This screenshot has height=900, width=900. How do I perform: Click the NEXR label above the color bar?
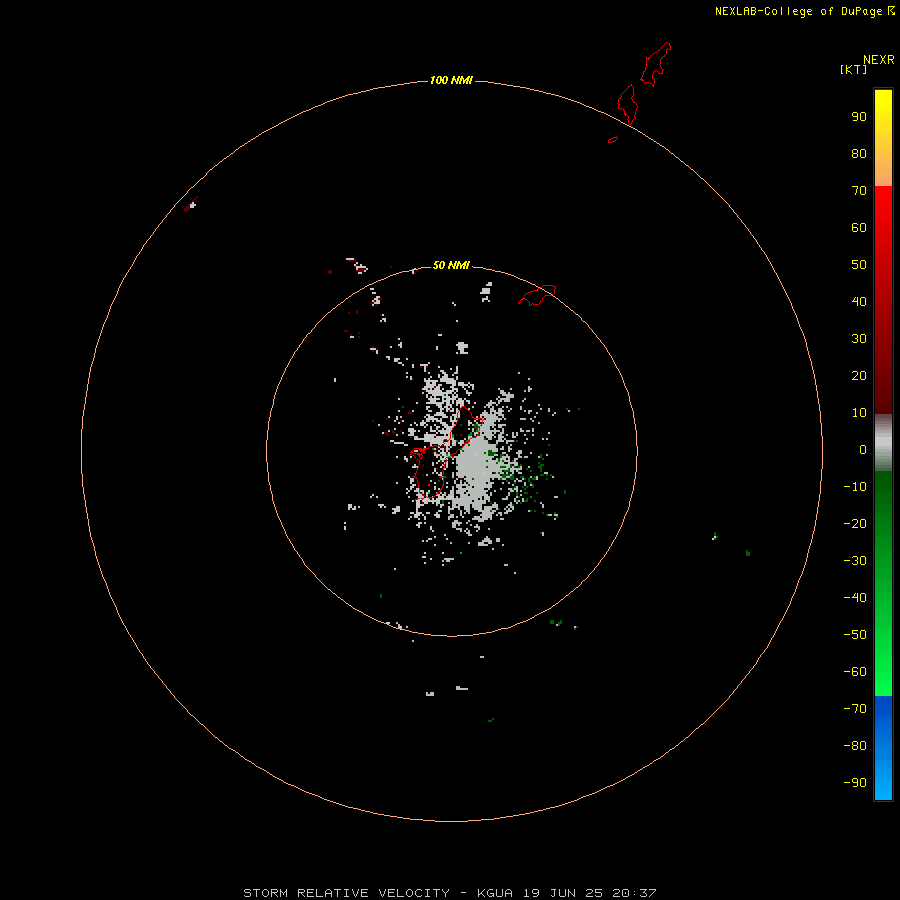(x=878, y=59)
